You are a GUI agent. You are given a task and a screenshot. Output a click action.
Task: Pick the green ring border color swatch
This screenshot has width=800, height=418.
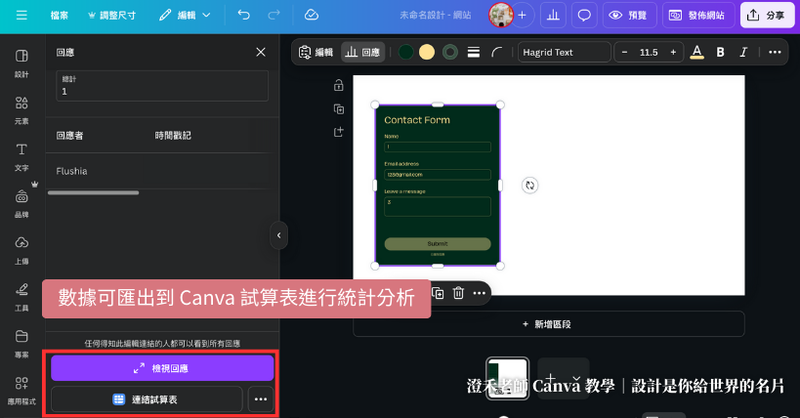click(450, 52)
